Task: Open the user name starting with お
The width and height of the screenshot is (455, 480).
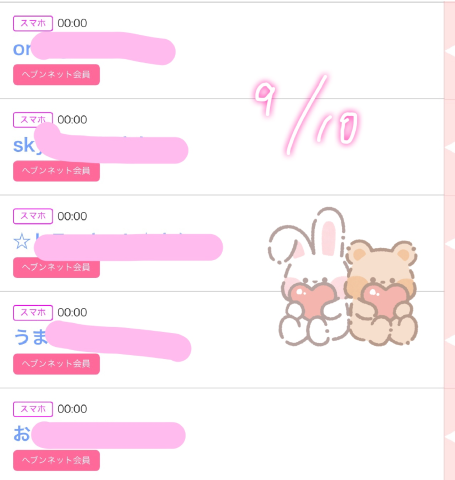Action: click(x=99, y=434)
